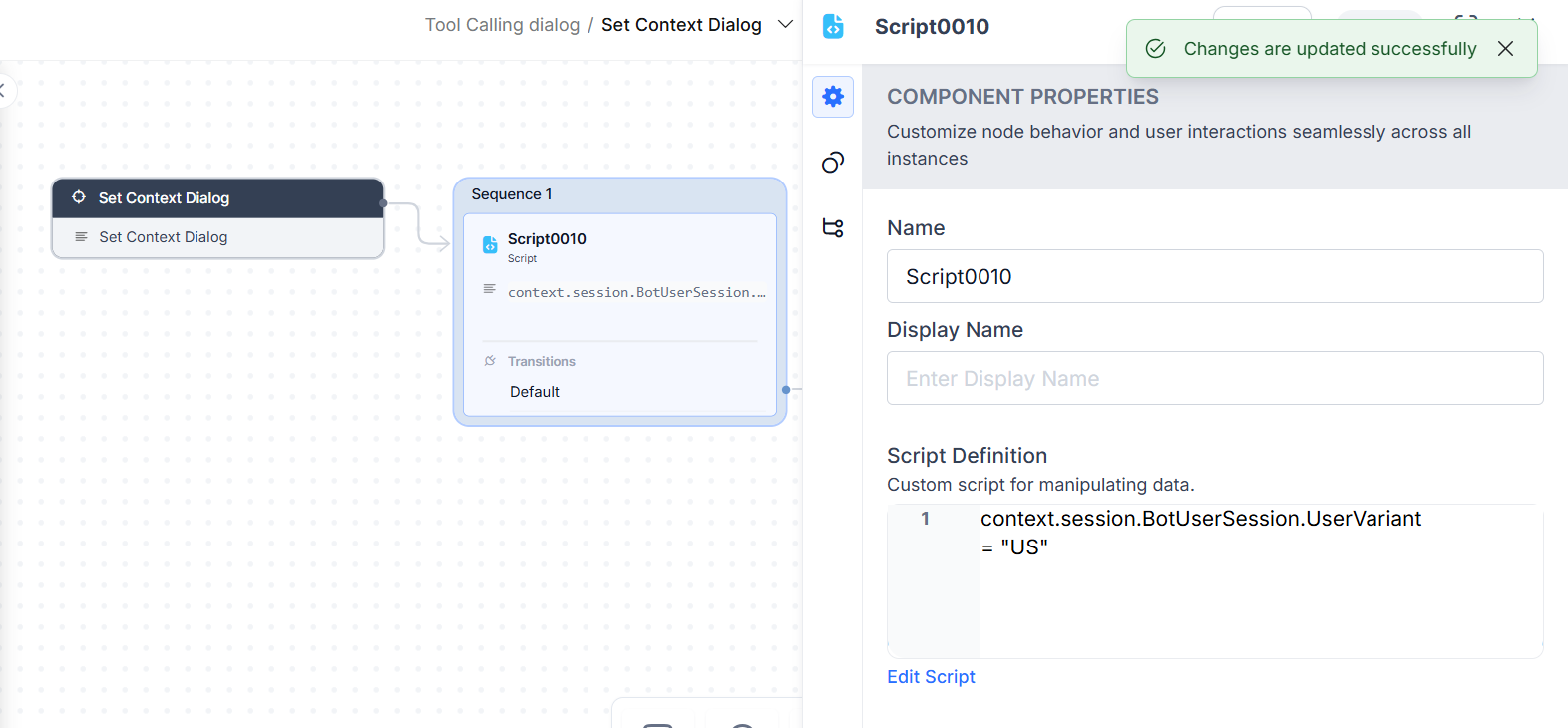Click the lines icon beside script preview
The width and height of the screenshot is (1568, 728).
coord(490,289)
